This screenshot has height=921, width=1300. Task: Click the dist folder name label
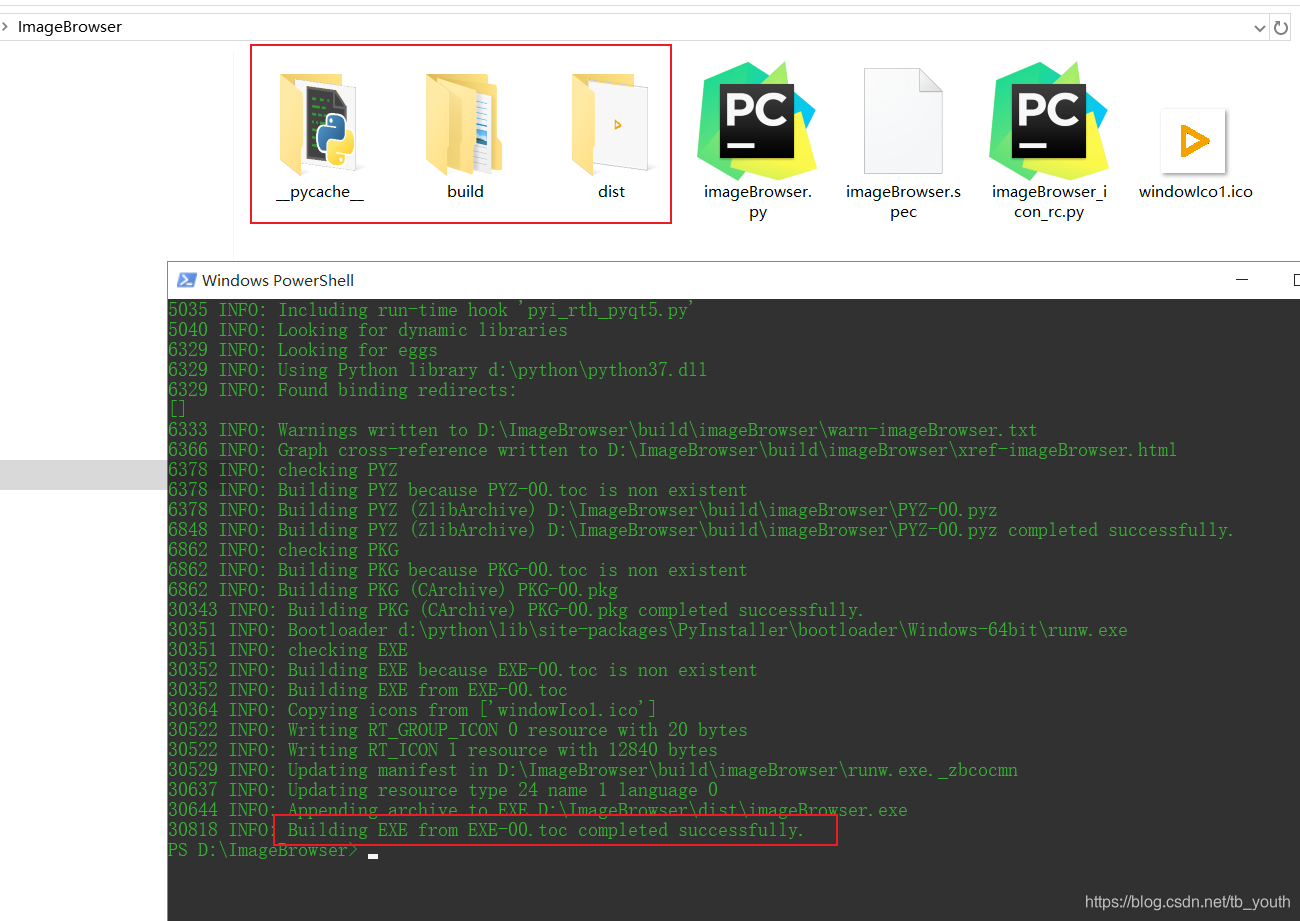click(x=611, y=192)
